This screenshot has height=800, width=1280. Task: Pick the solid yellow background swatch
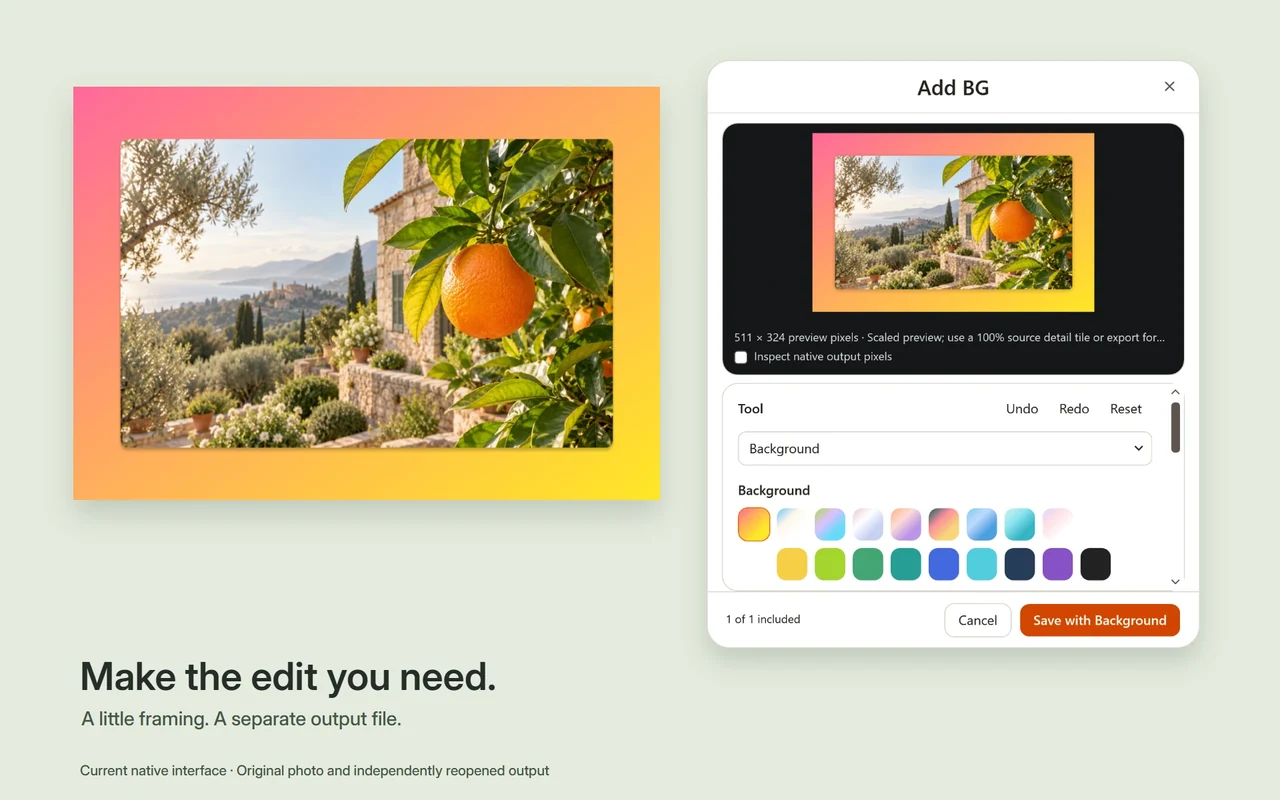(x=792, y=564)
